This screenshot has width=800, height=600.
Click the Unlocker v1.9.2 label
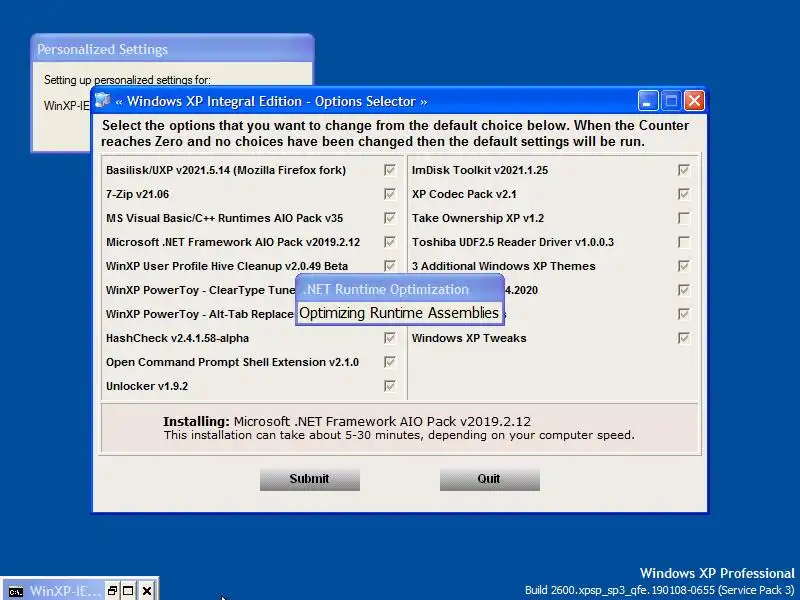(147, 386)
